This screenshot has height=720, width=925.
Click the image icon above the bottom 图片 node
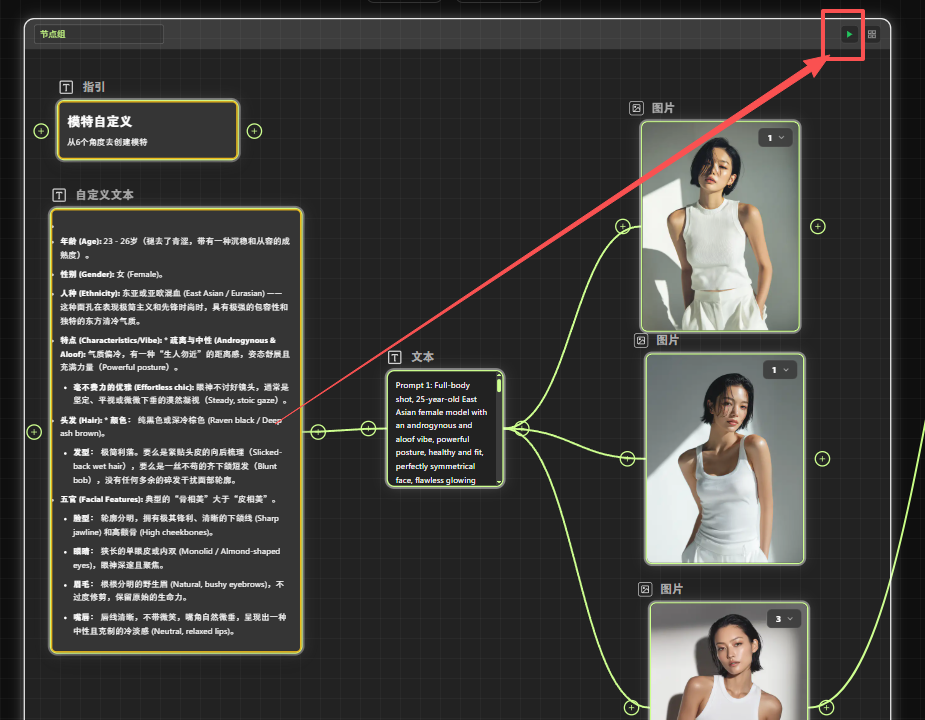(645, 589)
